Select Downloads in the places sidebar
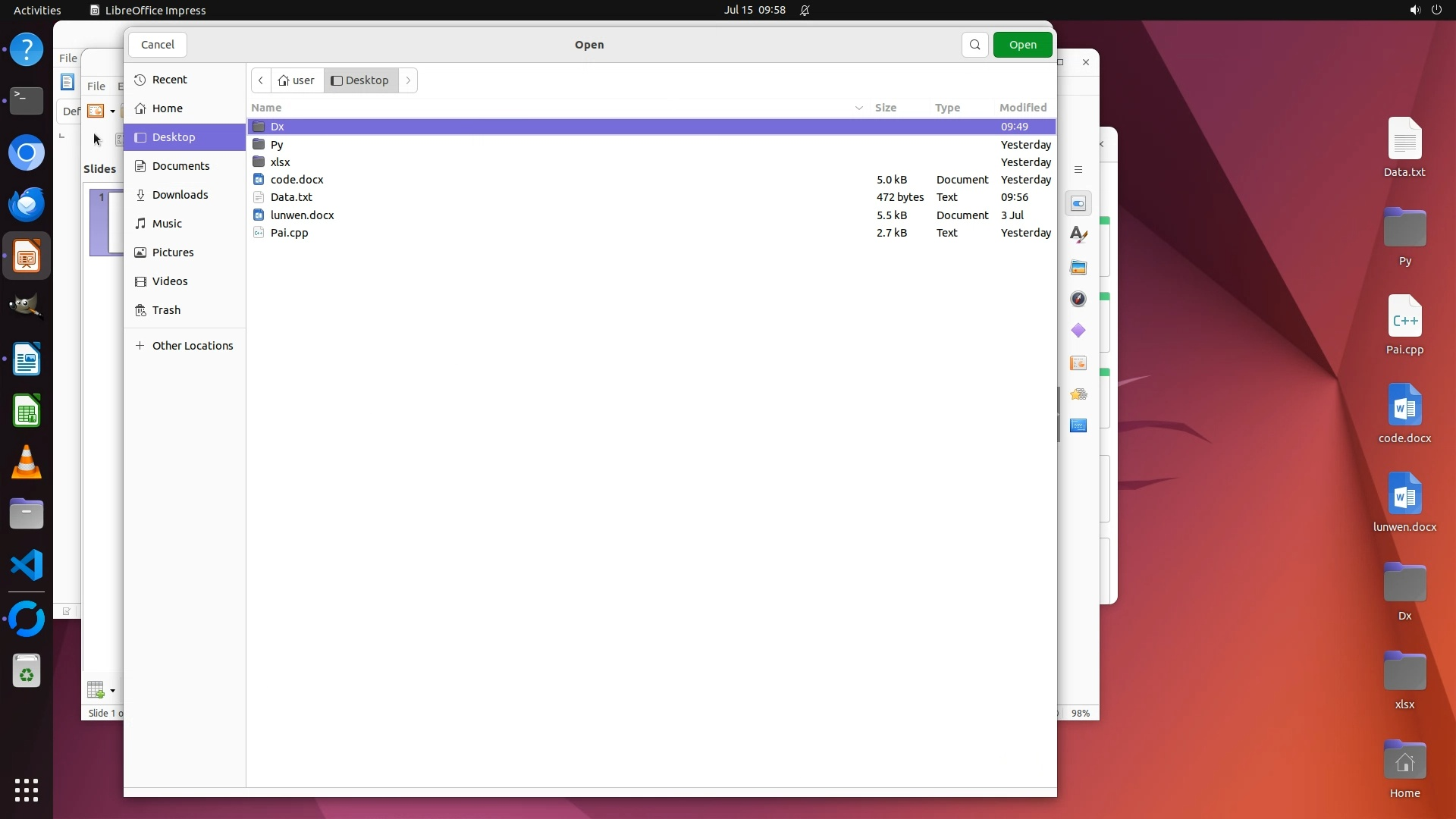 180,195
